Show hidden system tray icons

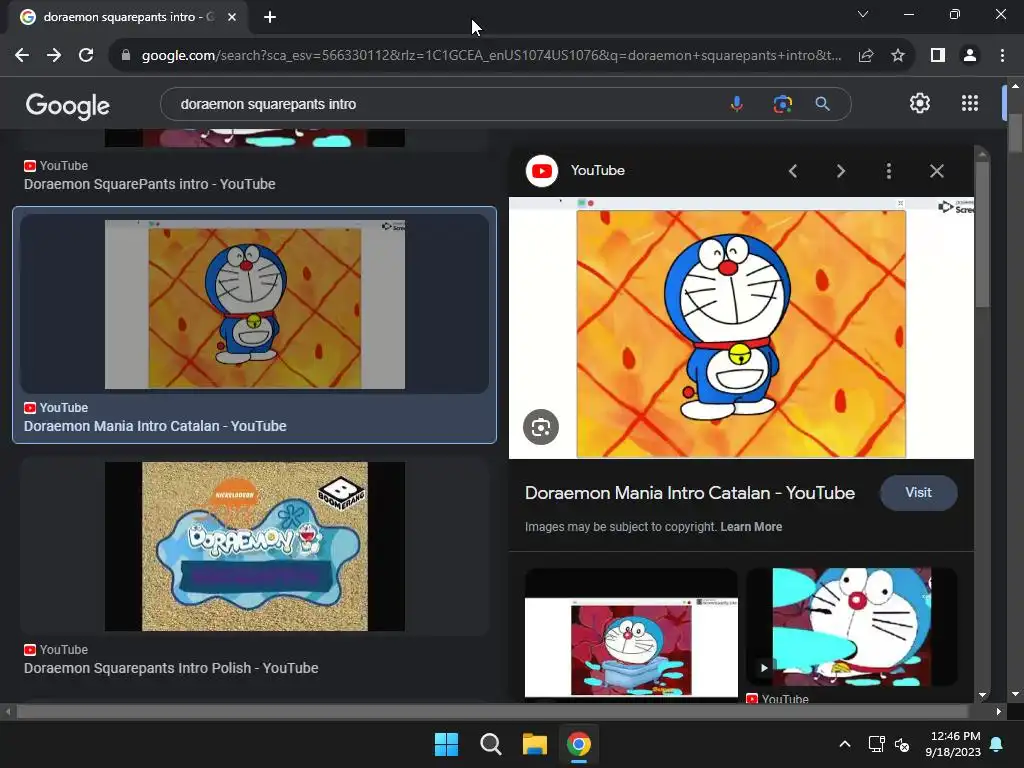(x=844, y=744)
